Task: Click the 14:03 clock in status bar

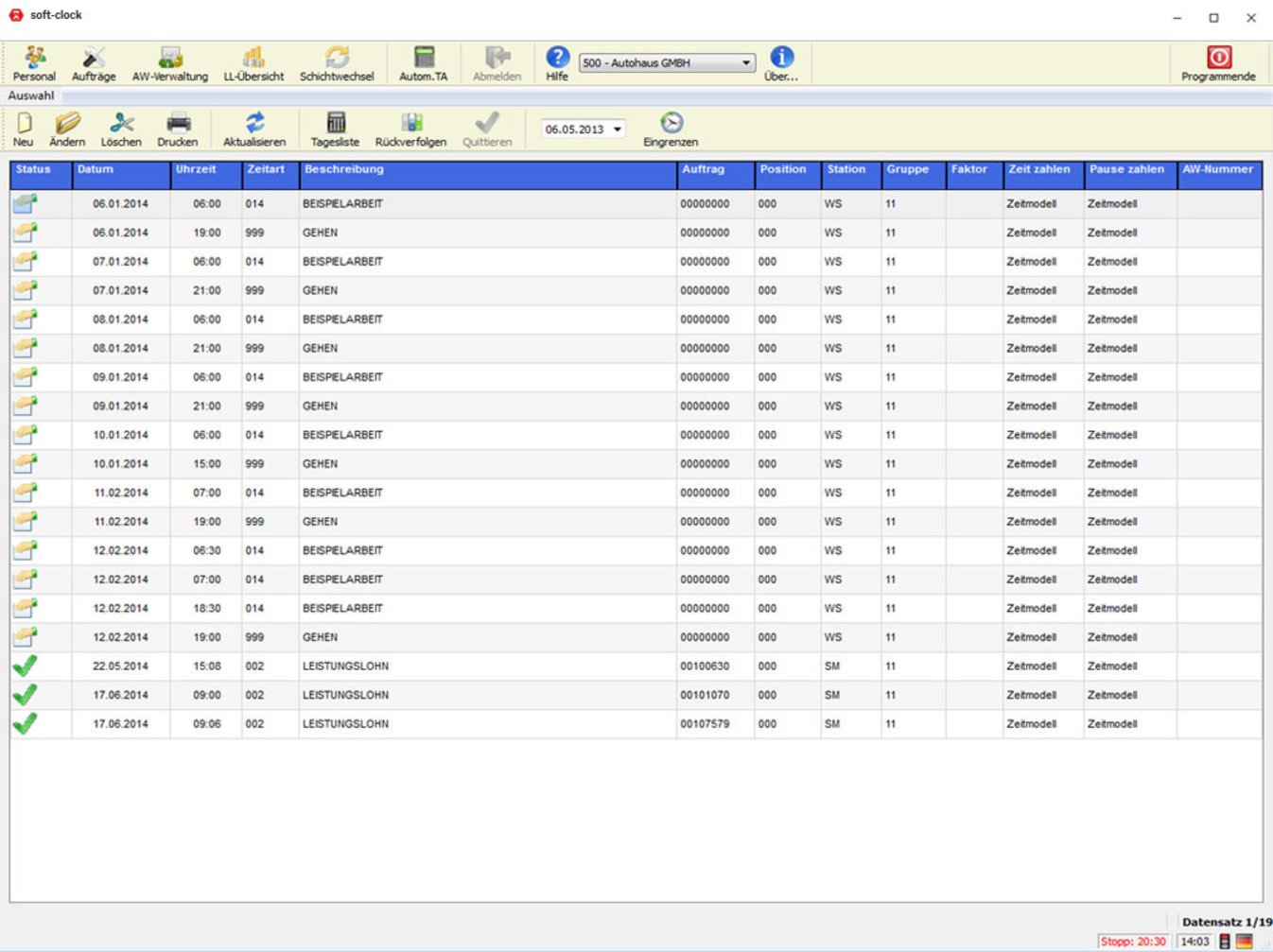Action: tap(1195, 942)
